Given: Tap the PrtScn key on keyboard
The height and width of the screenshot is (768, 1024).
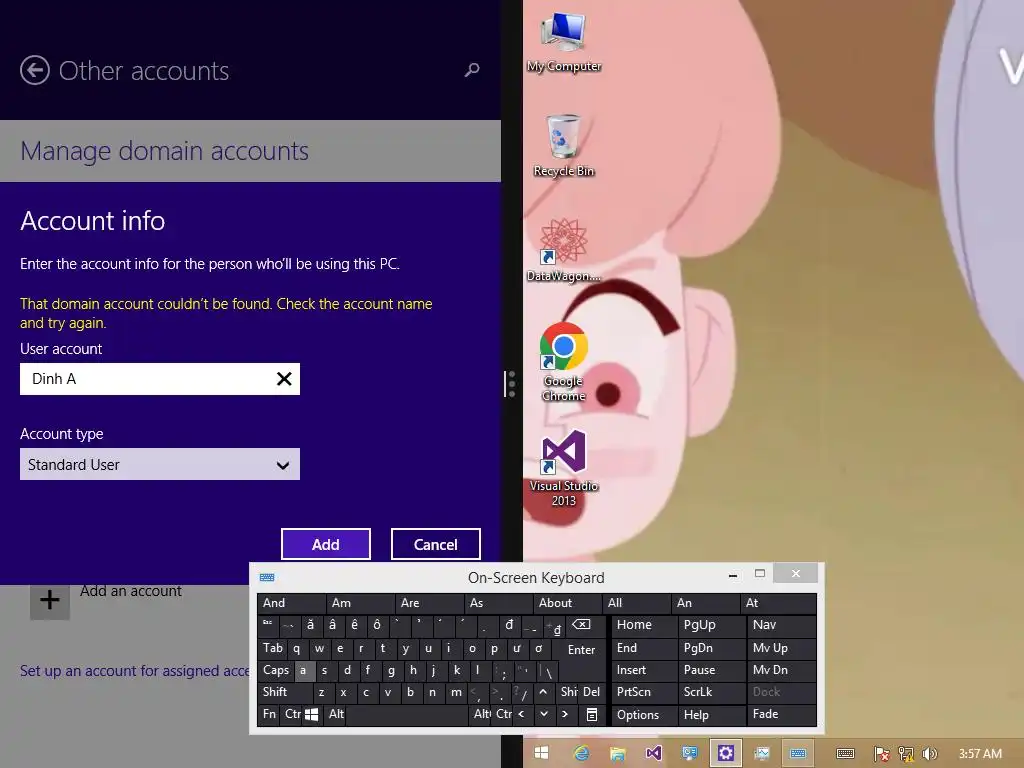Looking at the screenshot, I should click(x=645, y=692).
